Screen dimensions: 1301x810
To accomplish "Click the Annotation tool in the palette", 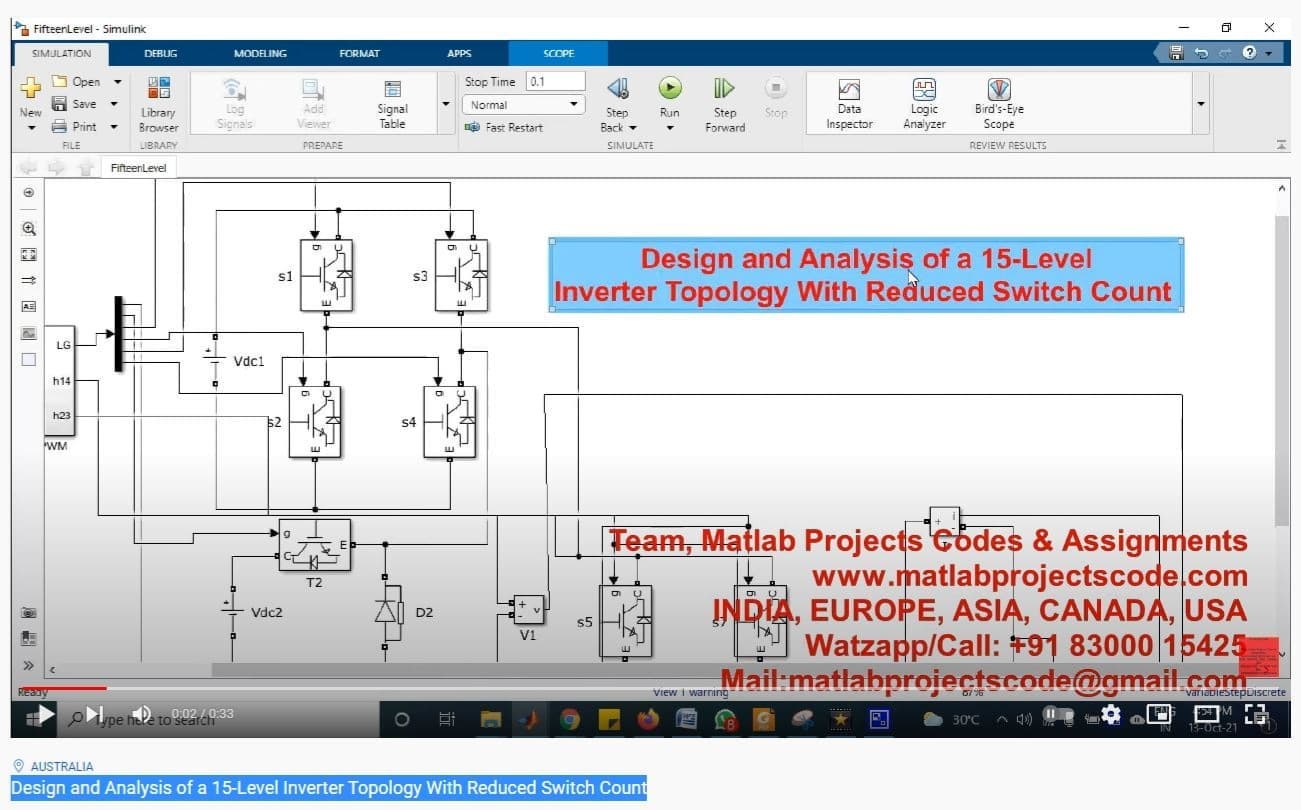I will (29, 306).
